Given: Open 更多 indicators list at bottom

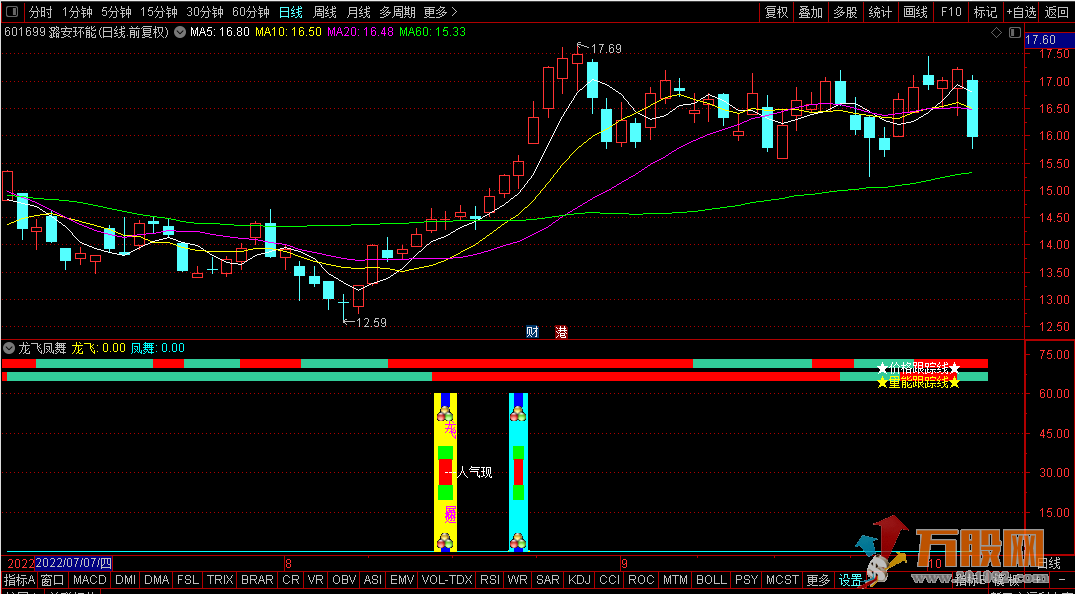Looking at the screenshot, I should point(819,580).
